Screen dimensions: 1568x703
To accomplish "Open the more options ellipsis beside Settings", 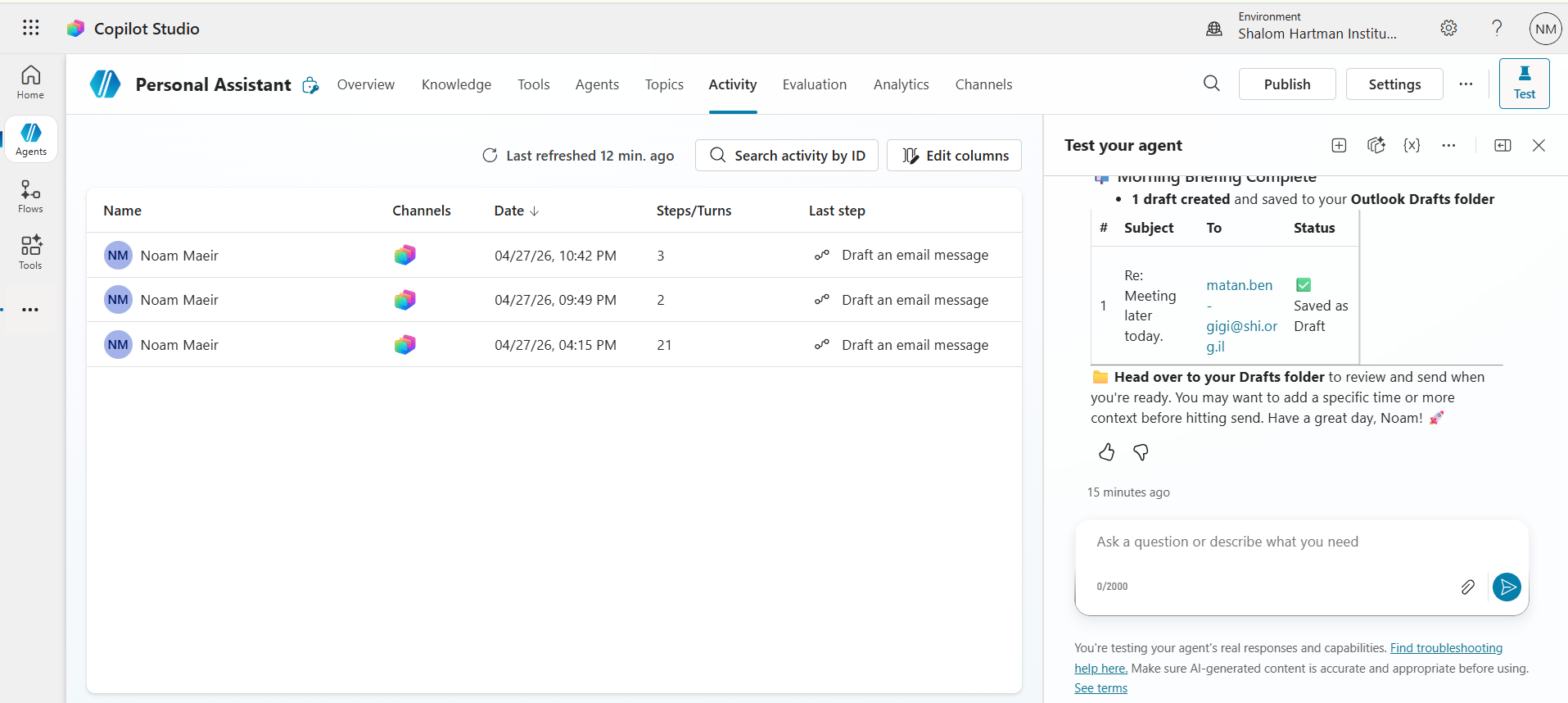I will click(1466, 84).
